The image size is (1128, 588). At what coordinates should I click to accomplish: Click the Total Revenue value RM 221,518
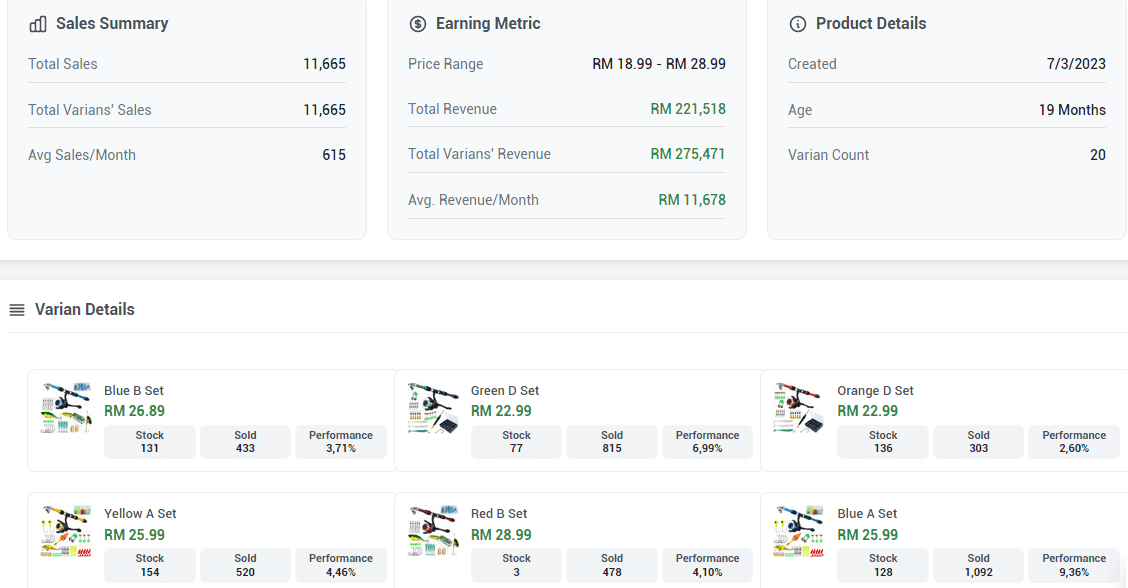point(688,109)
